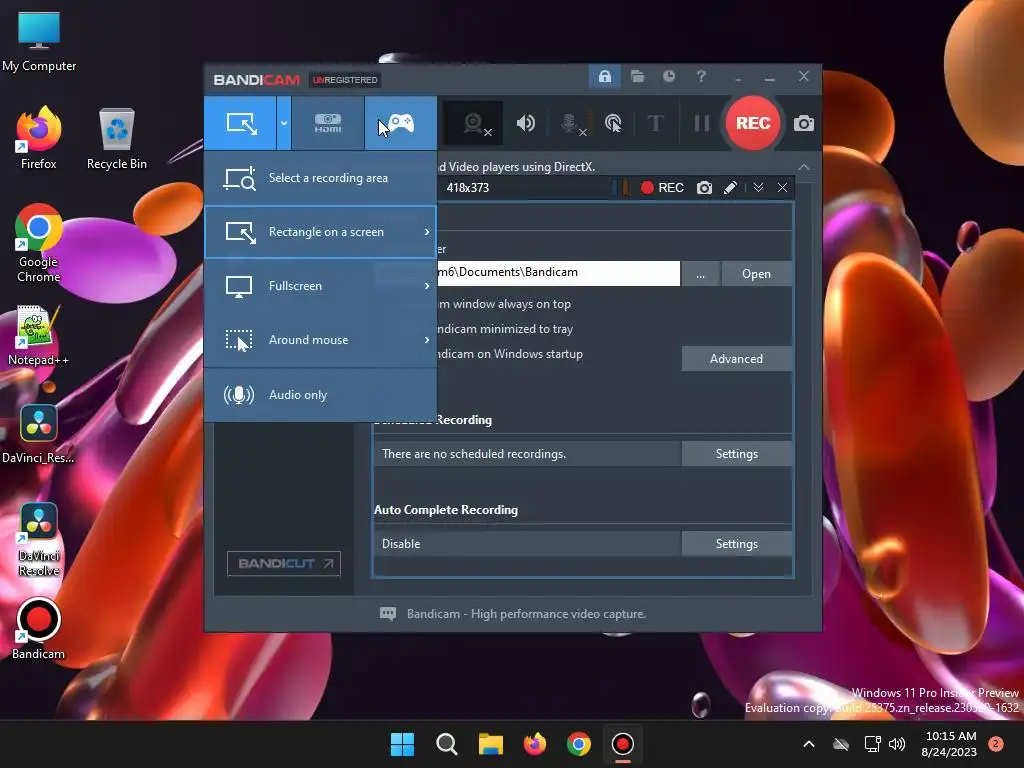The image size is (1024, 768).
Task: Open the scheduled recording clock icon
Action: tap(669, 76)
